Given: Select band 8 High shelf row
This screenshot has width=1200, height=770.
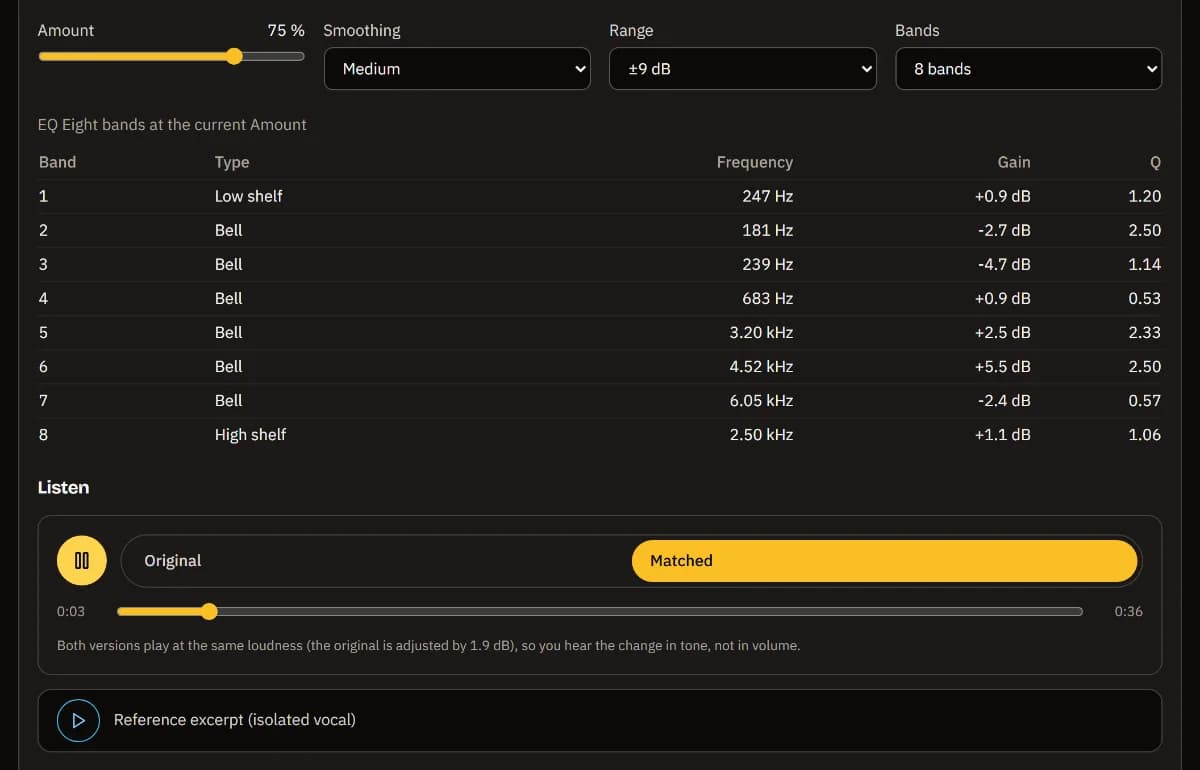Looking at the screenshot, I should coord(600,434).
